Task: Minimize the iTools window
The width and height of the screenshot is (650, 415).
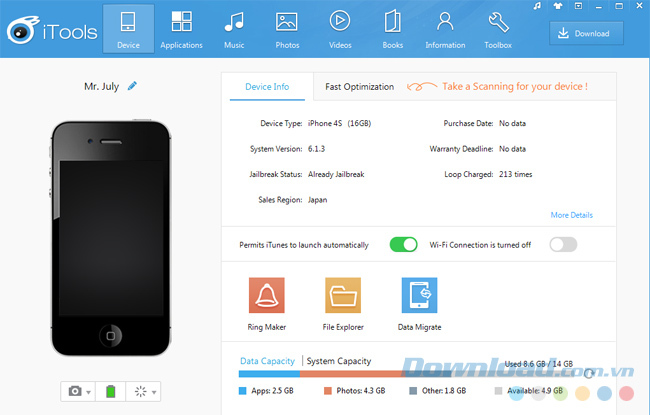Action: pyautogui.click(x=598, y=6)
